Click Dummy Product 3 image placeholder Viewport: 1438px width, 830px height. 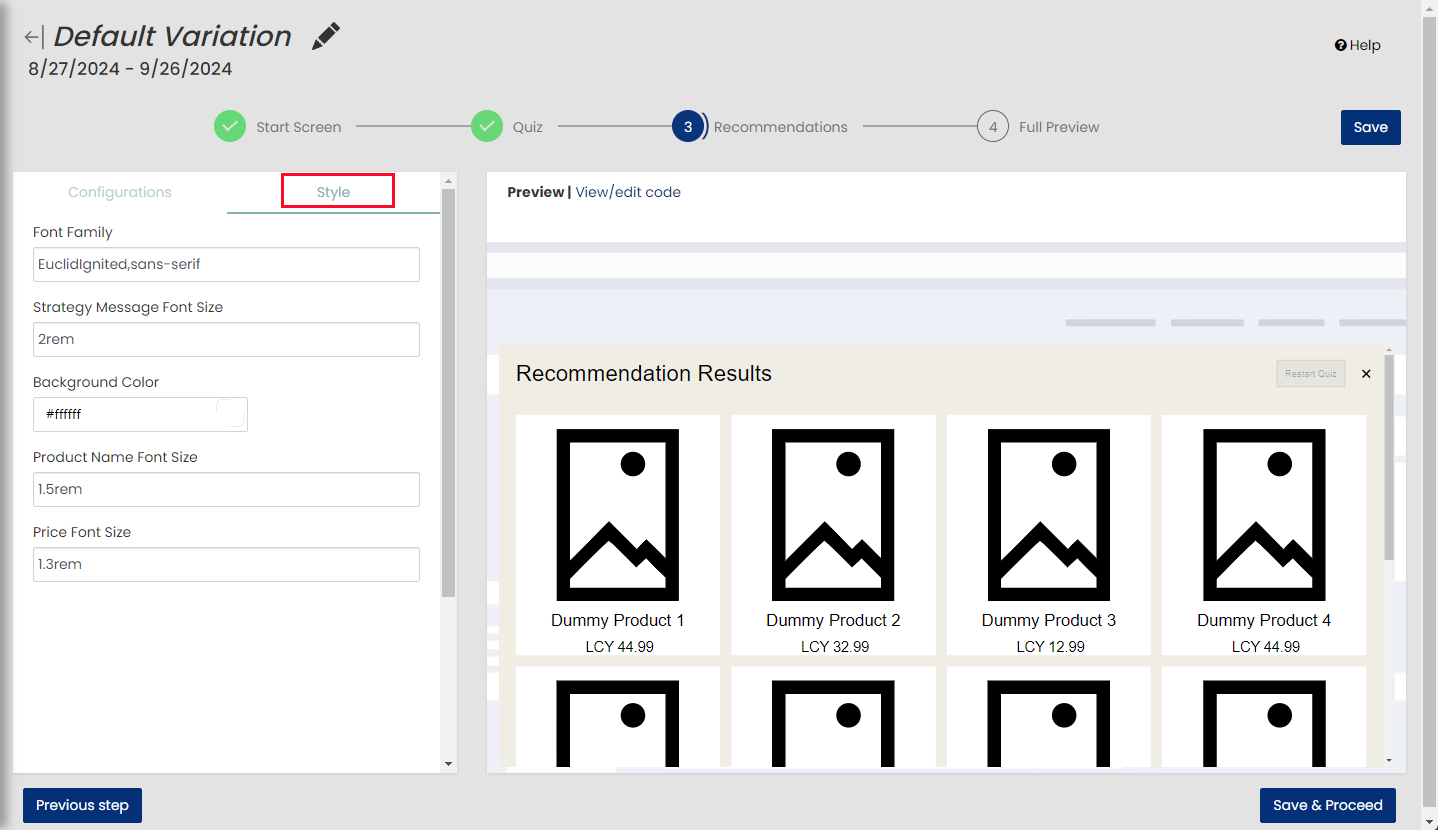1049,515
